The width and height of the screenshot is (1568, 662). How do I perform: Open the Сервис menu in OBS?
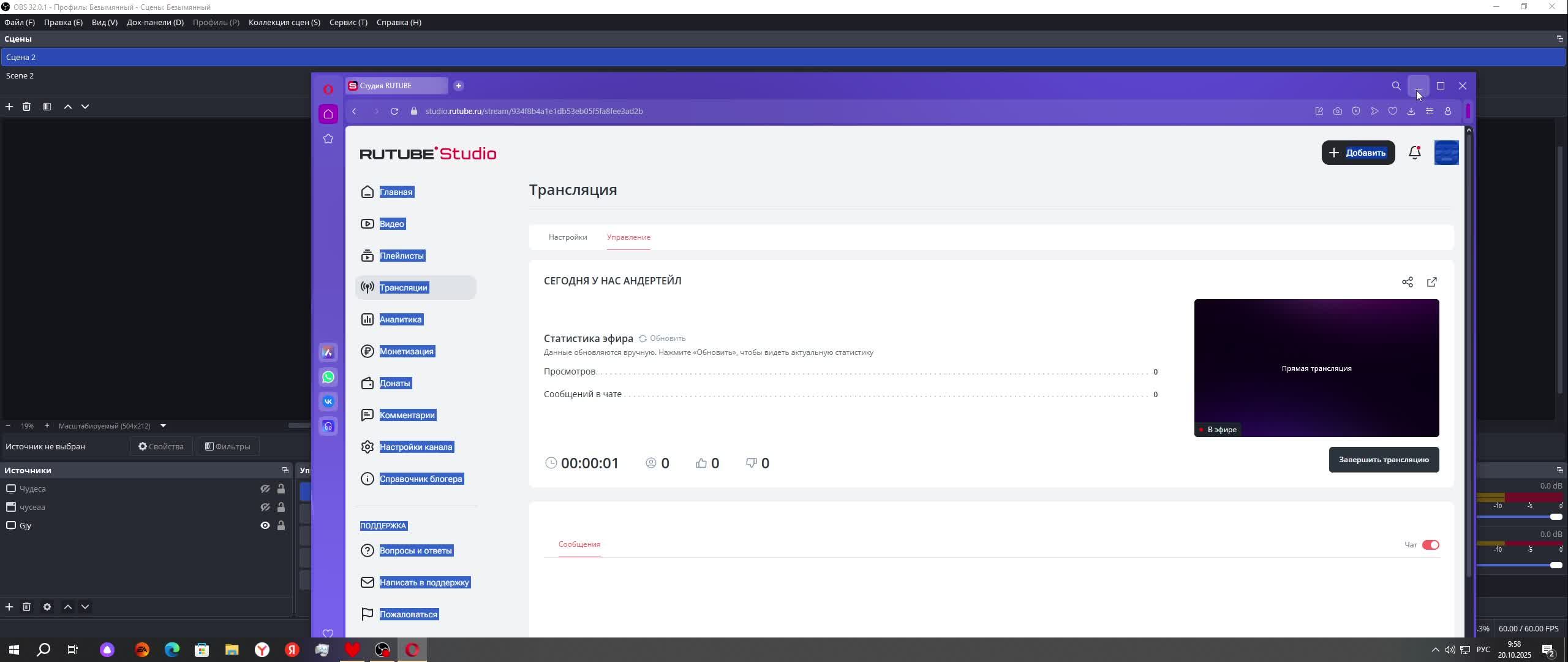click(348, 22)
